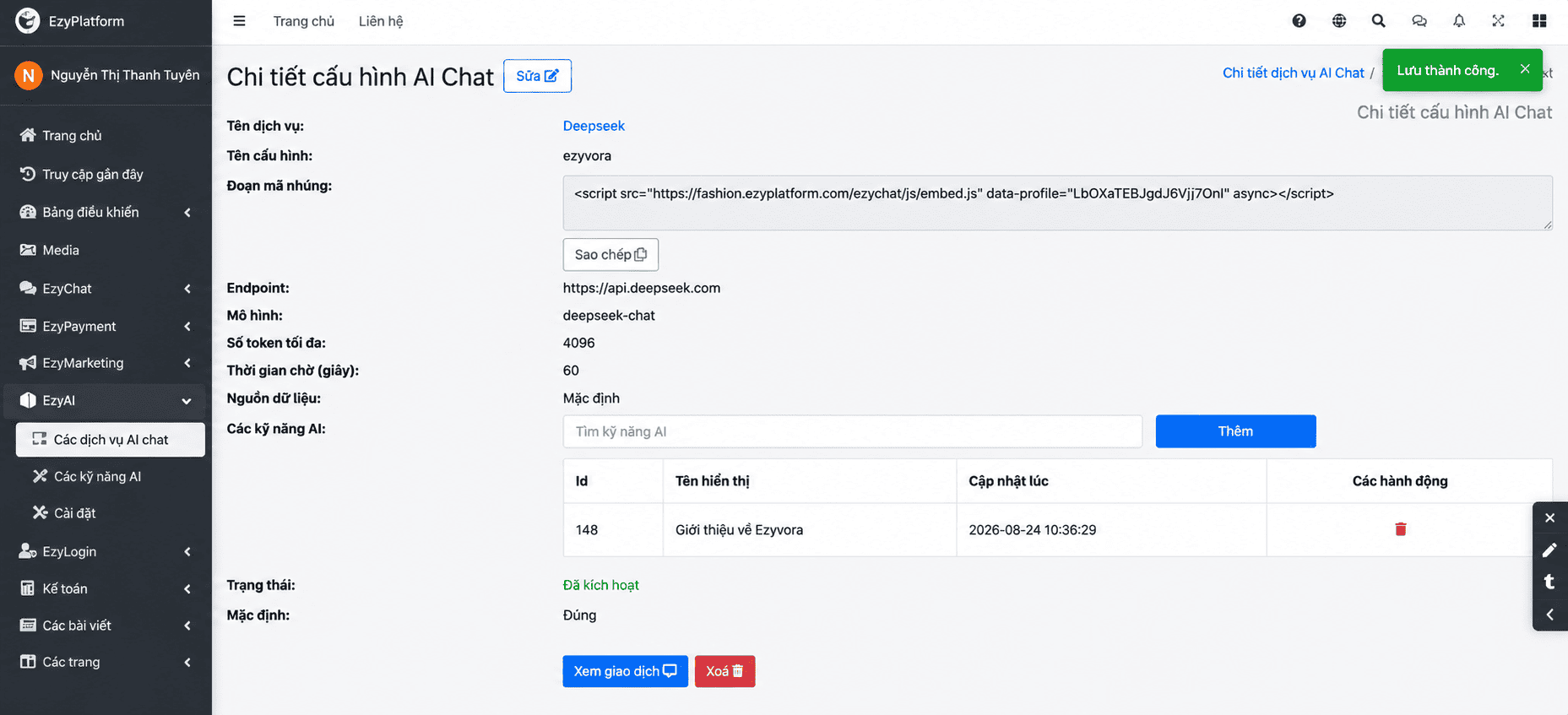The width and height of the screenshot is (1568, 715).
Task: Expand the EzyChat submenu arrow
Action: coord(187,289)
